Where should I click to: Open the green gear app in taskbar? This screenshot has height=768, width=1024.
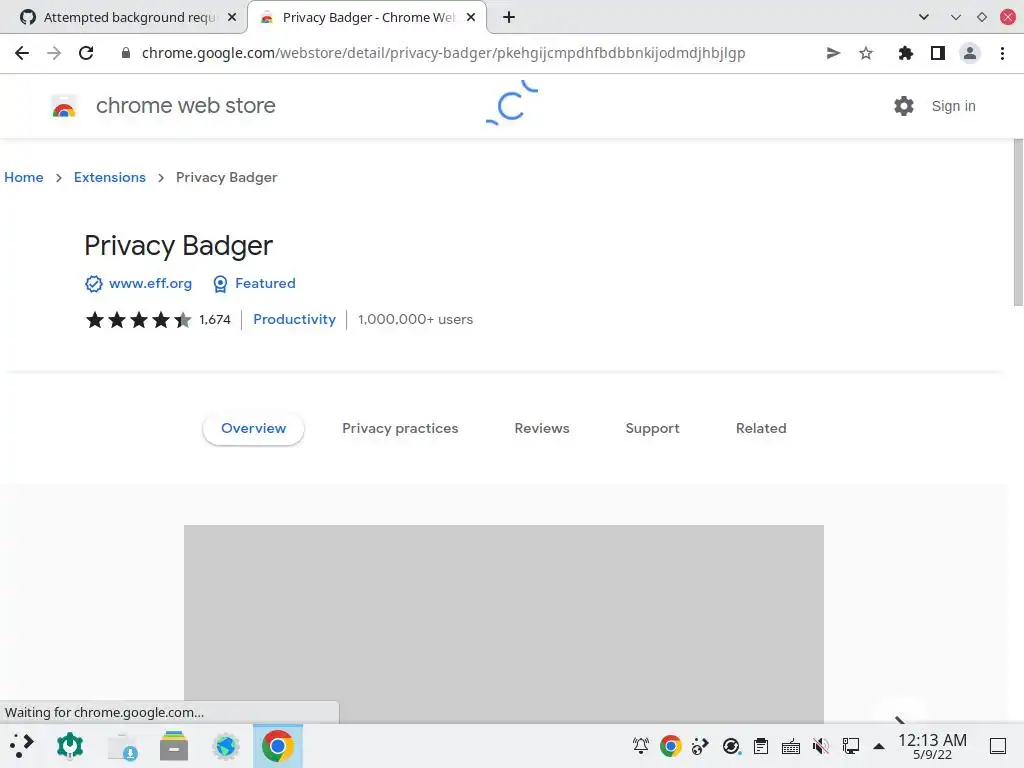click(x=70, y=746)
